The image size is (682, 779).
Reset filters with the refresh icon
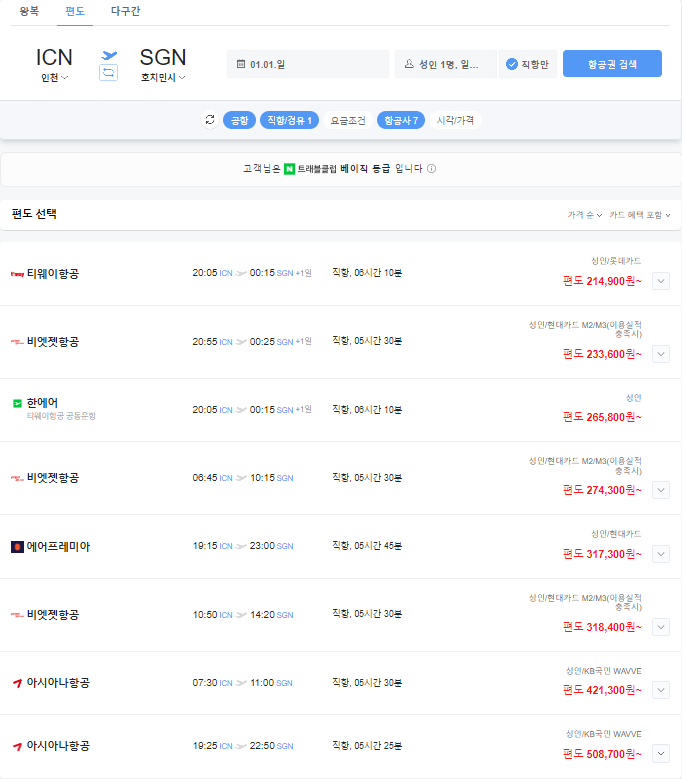click(210, 120)
